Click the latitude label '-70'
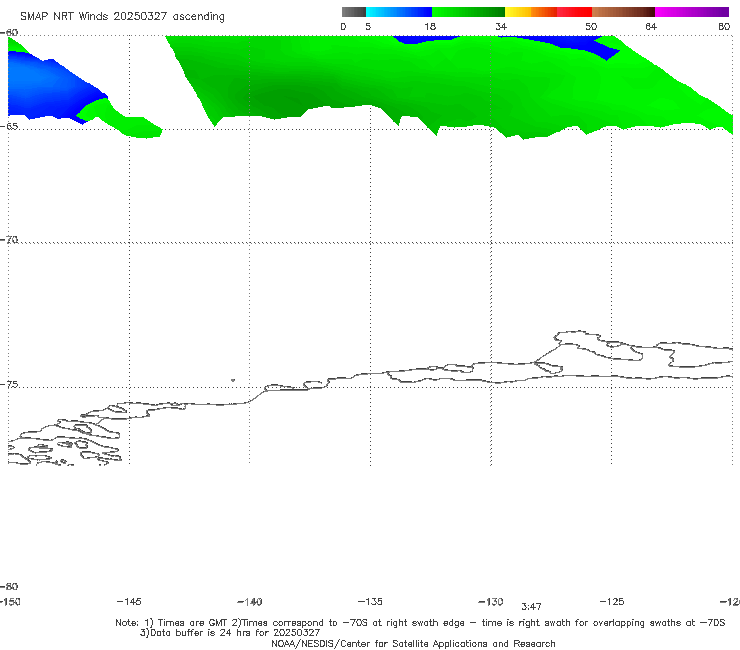 click(x=9, y=240)
